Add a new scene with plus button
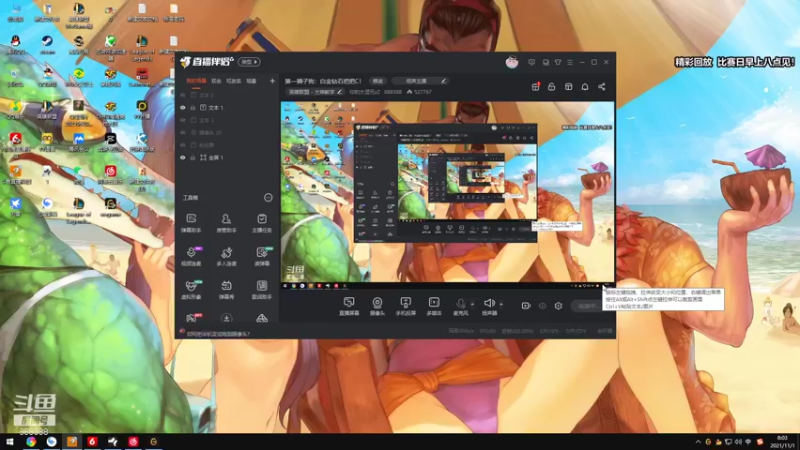The width and height of the screenshot is (800, 450). click(x=272, y=81)
